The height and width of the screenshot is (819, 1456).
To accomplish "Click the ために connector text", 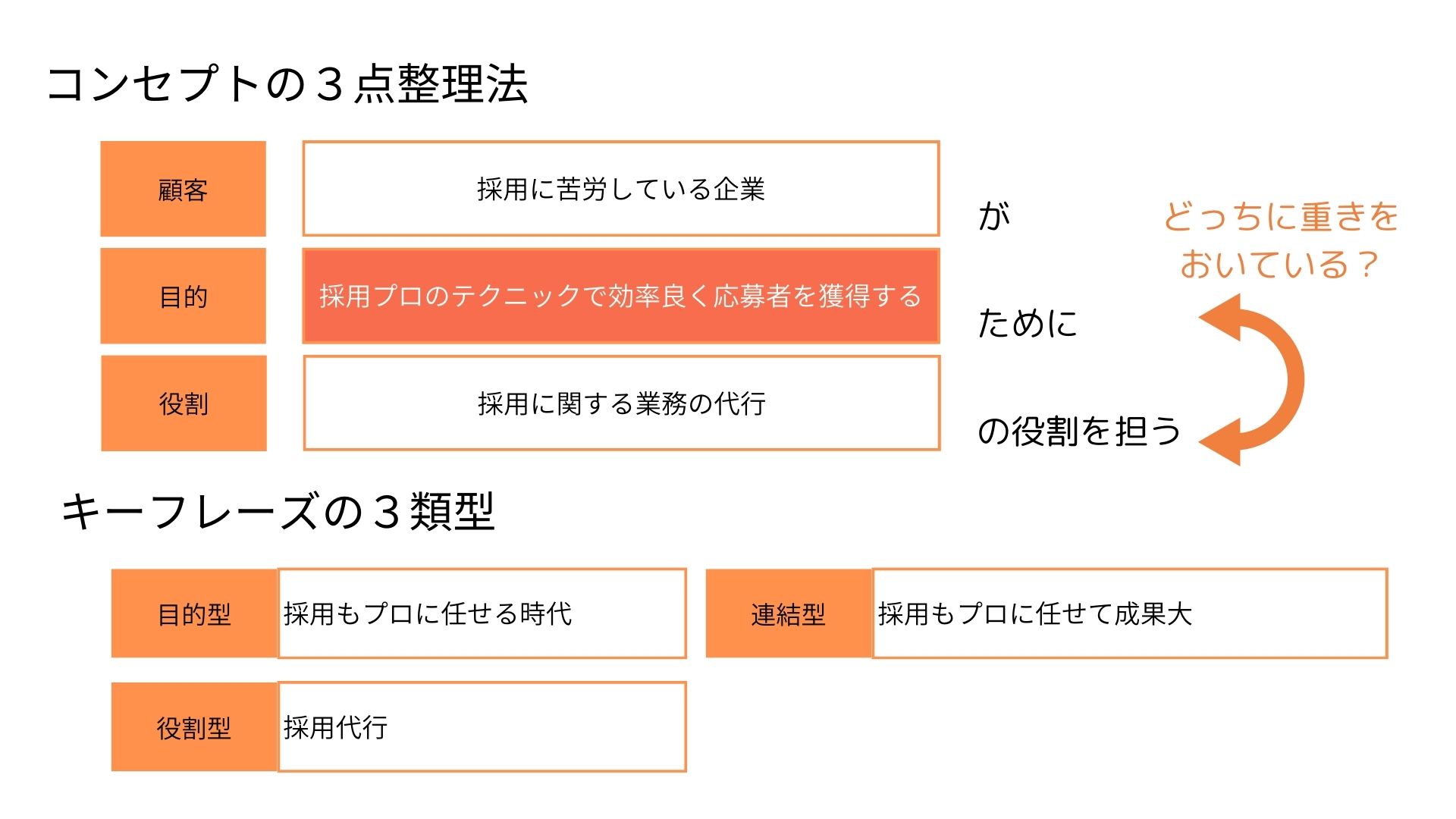I will click(1028, 323).
